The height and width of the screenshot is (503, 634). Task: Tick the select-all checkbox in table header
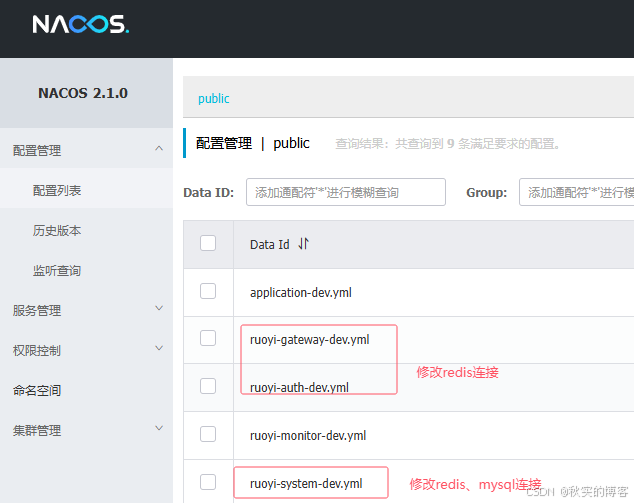point(208,243)
